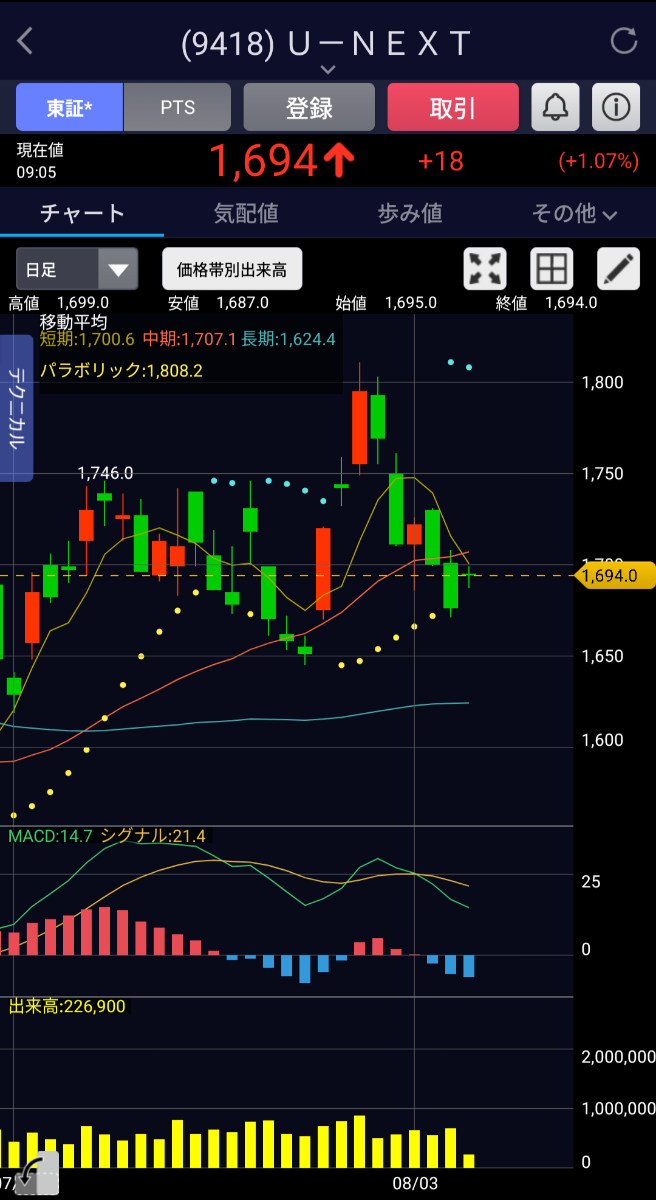Tap the 出来高:226,900 volume label
Image resolution: width=656 pixels, height=1200 pixels.
(67, 1006)
